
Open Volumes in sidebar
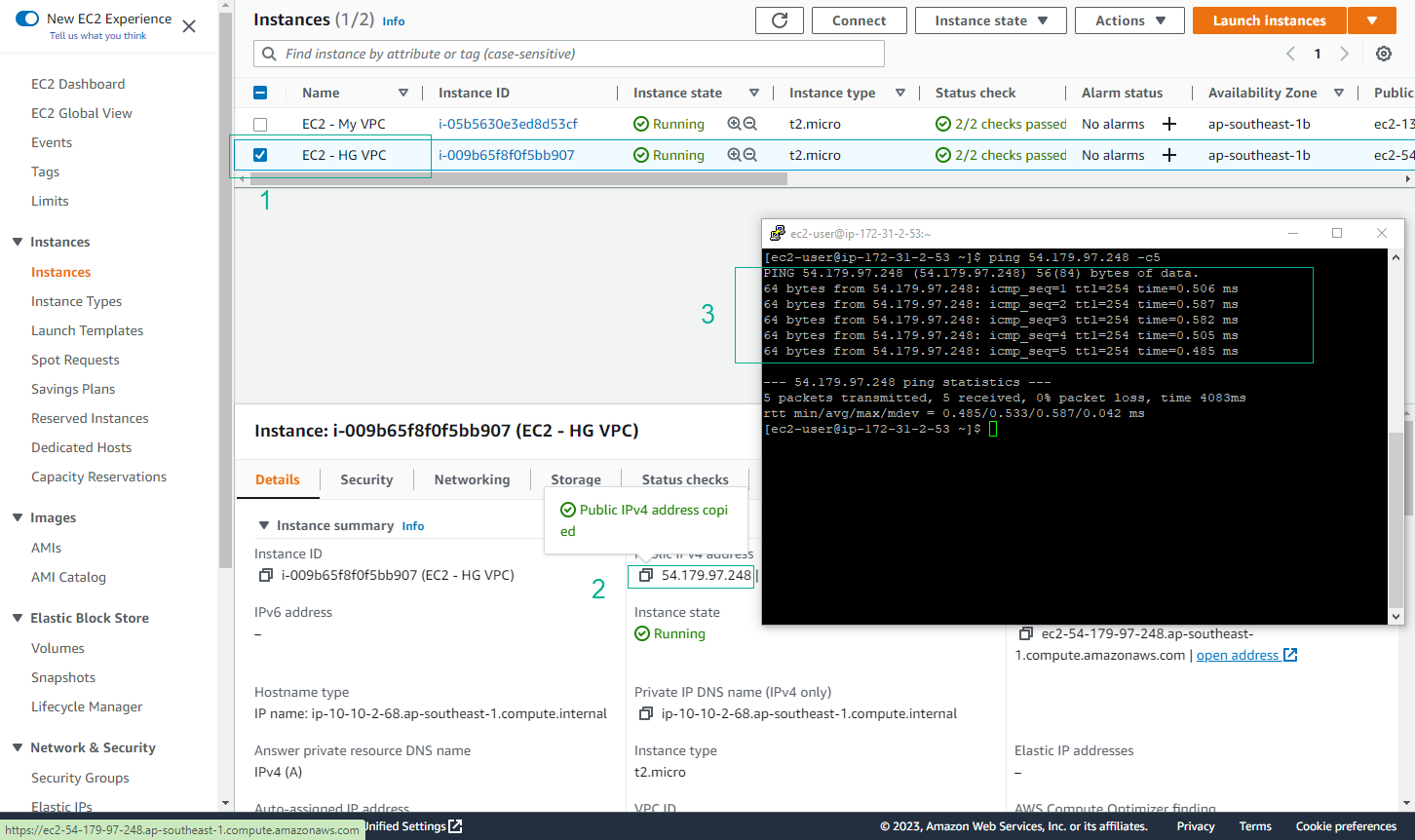click(x=57, y=648)
